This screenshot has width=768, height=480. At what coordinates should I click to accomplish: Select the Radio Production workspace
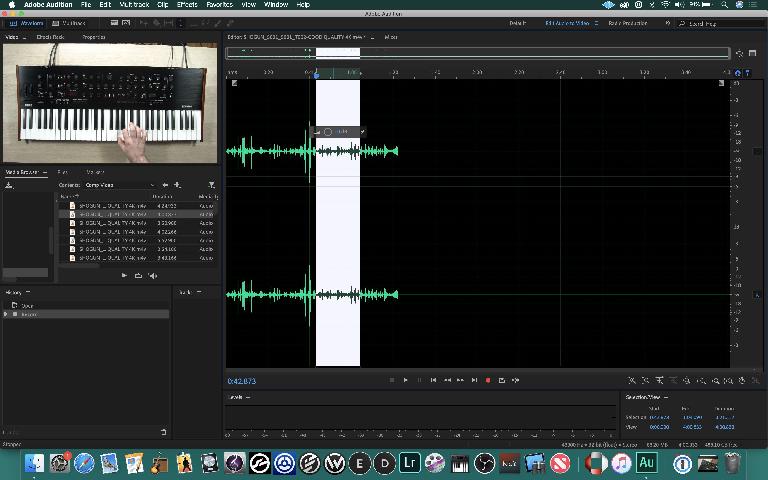(629, 22)
